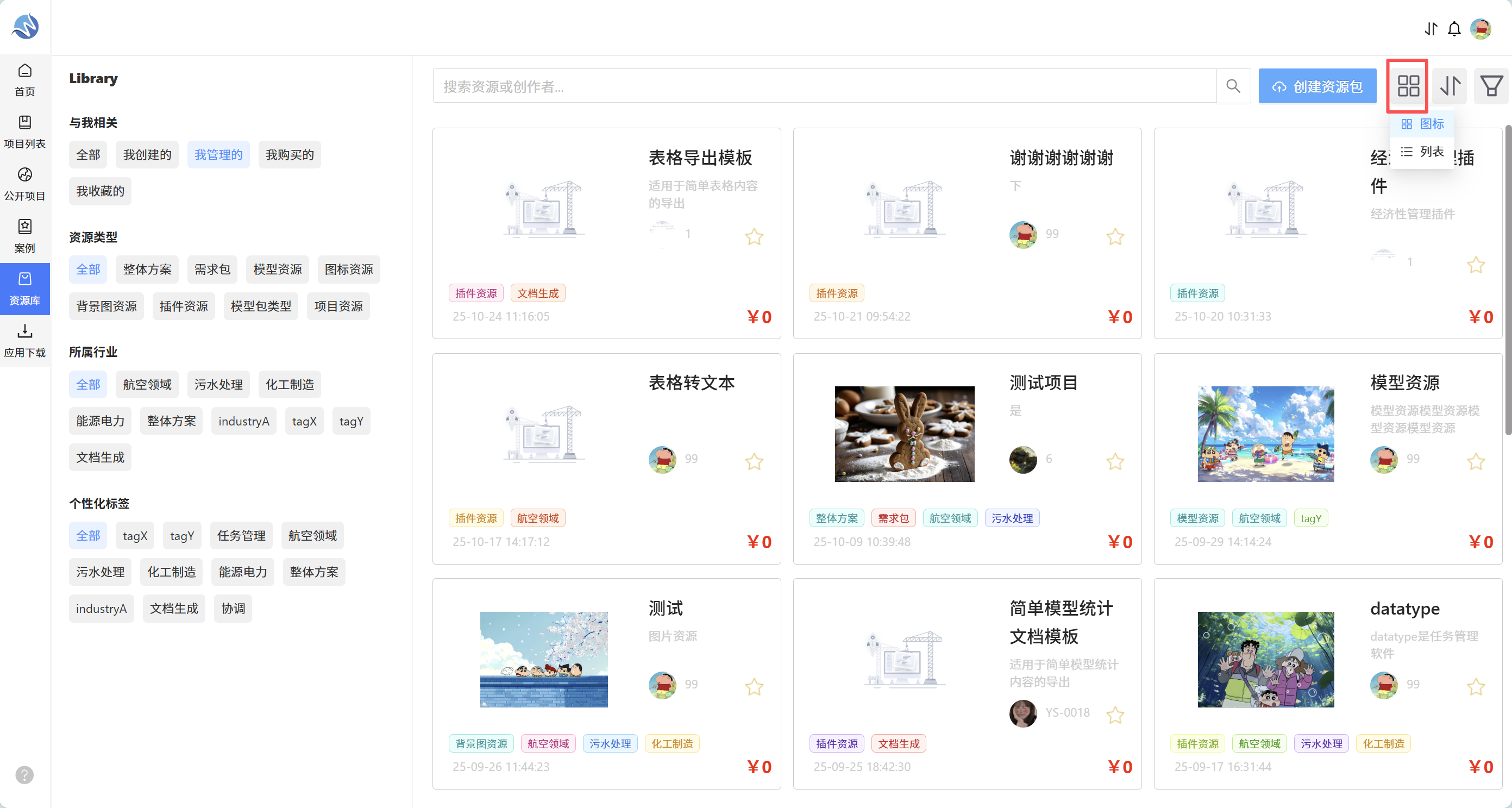Open the 简单模型统计文档模板 title
1512x808 pixels.
click(1061, 623)
